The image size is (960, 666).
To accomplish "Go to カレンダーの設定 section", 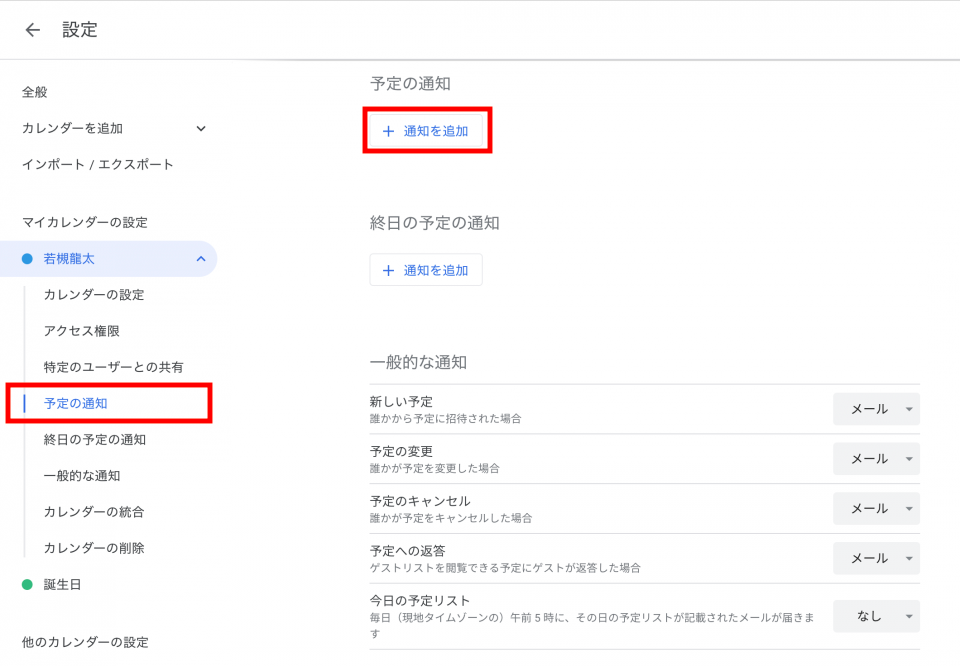I will (94, 295).
